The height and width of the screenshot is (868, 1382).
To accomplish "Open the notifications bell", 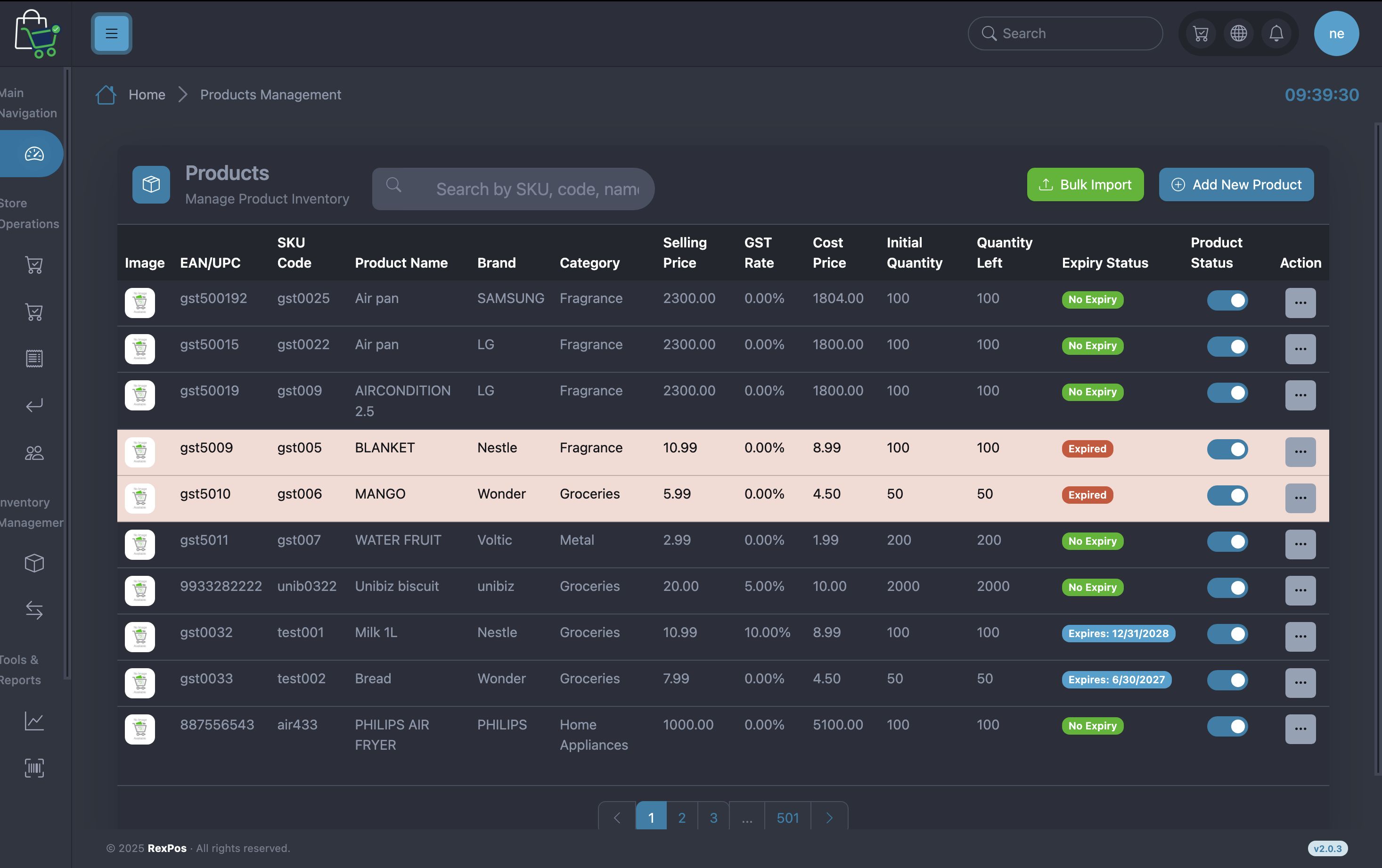I will (x=1276, y=33).
